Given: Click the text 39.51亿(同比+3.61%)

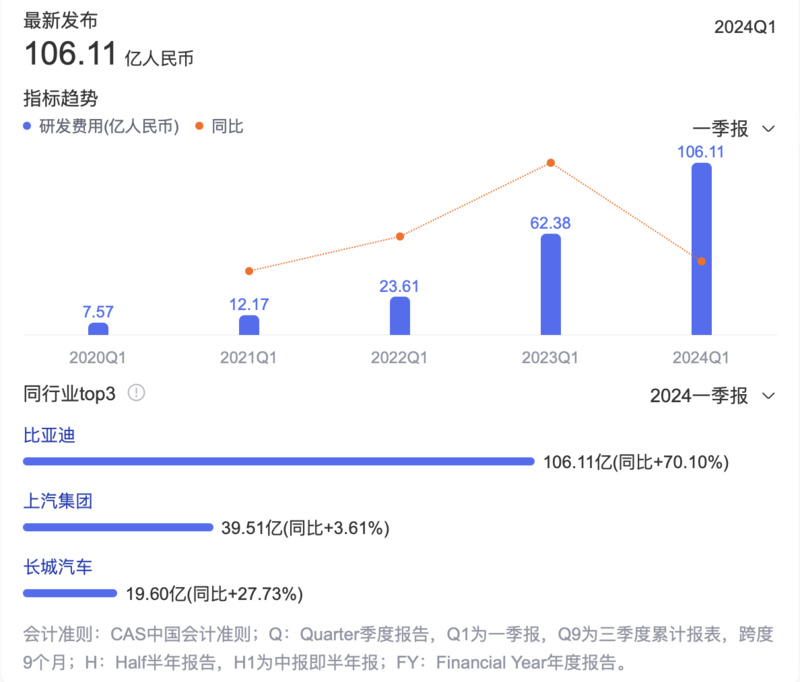Looking at the screenshot, I should [x=305, y=528].
